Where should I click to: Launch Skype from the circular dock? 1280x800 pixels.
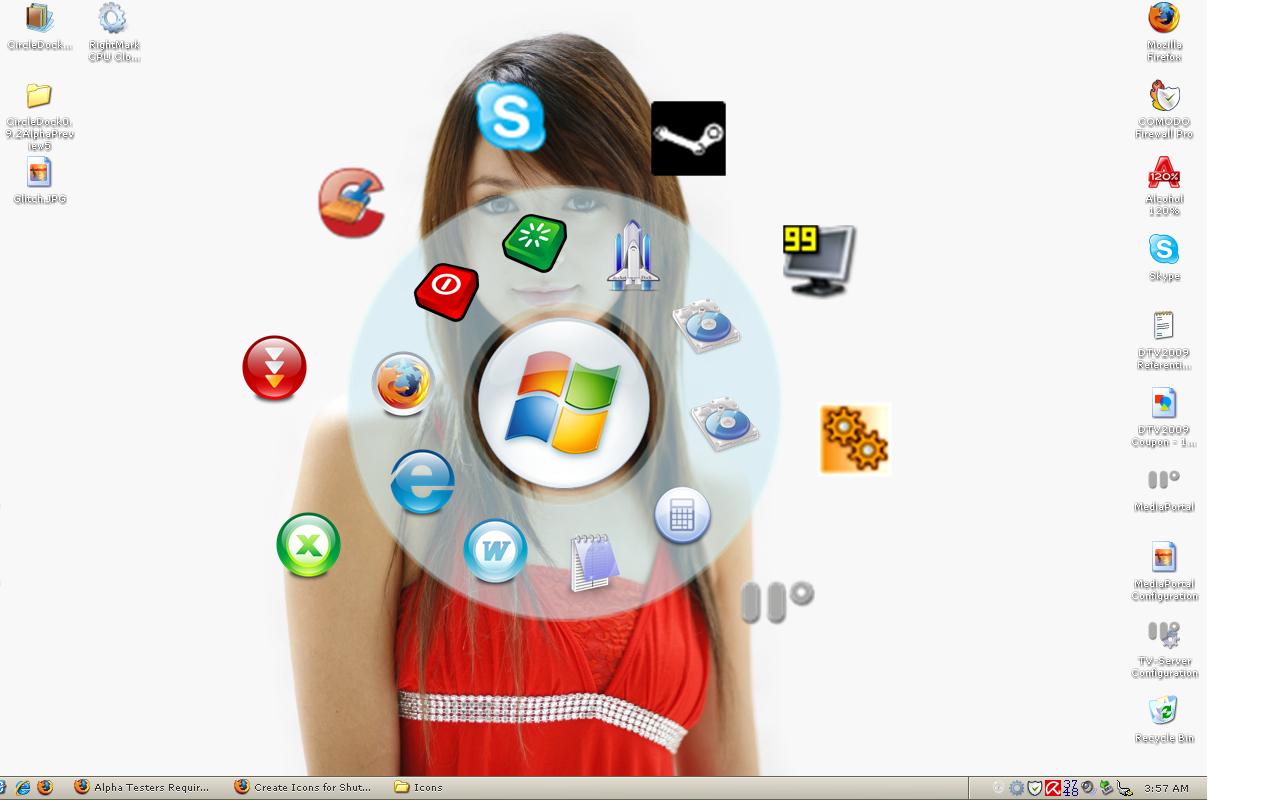(x=510, y=116)
